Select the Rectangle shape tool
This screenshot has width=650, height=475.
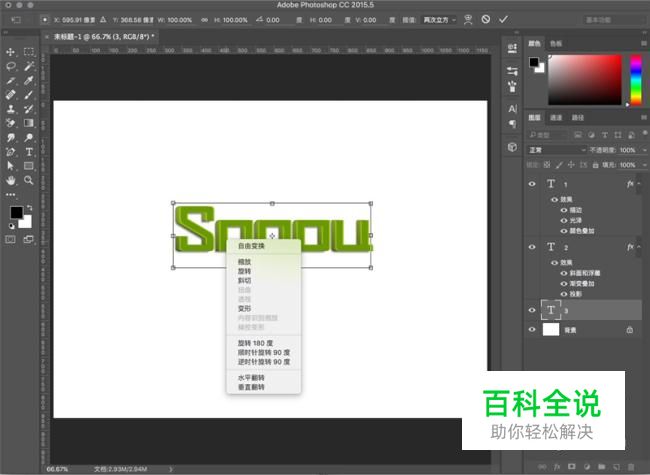click(x=29, y=166)
